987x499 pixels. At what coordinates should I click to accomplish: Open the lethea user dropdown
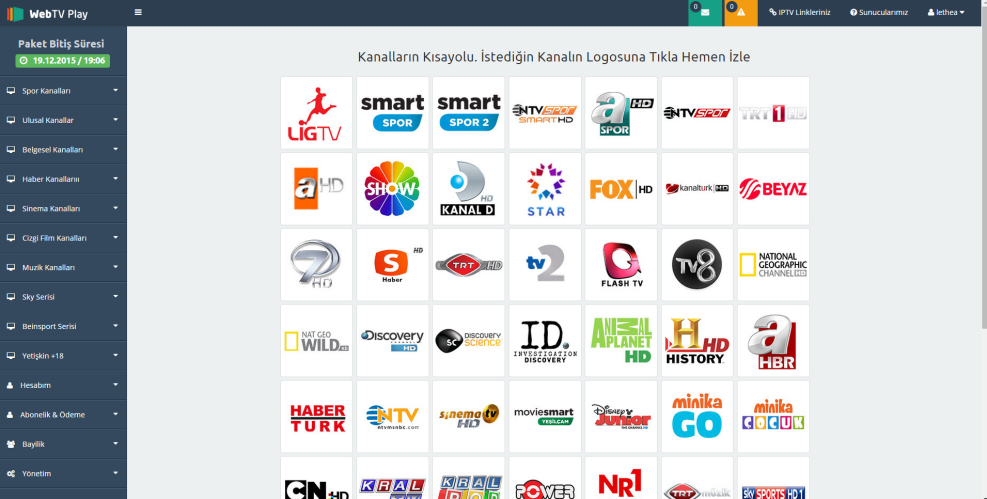pyautogui.click(x=945, y=13)
